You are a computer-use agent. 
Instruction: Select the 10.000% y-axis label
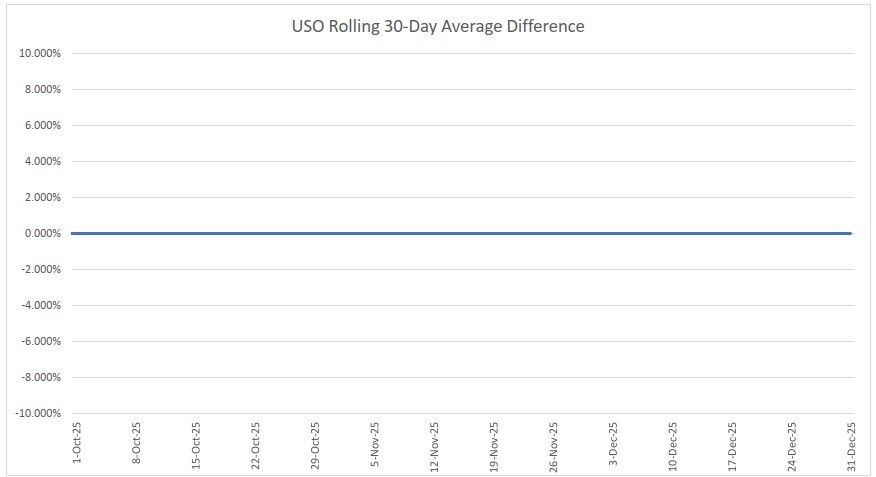pos(40,53)
